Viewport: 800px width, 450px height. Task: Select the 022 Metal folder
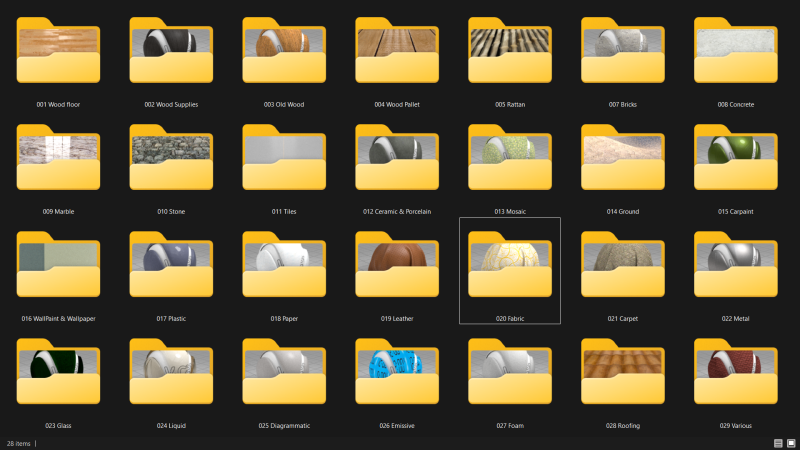735,269
